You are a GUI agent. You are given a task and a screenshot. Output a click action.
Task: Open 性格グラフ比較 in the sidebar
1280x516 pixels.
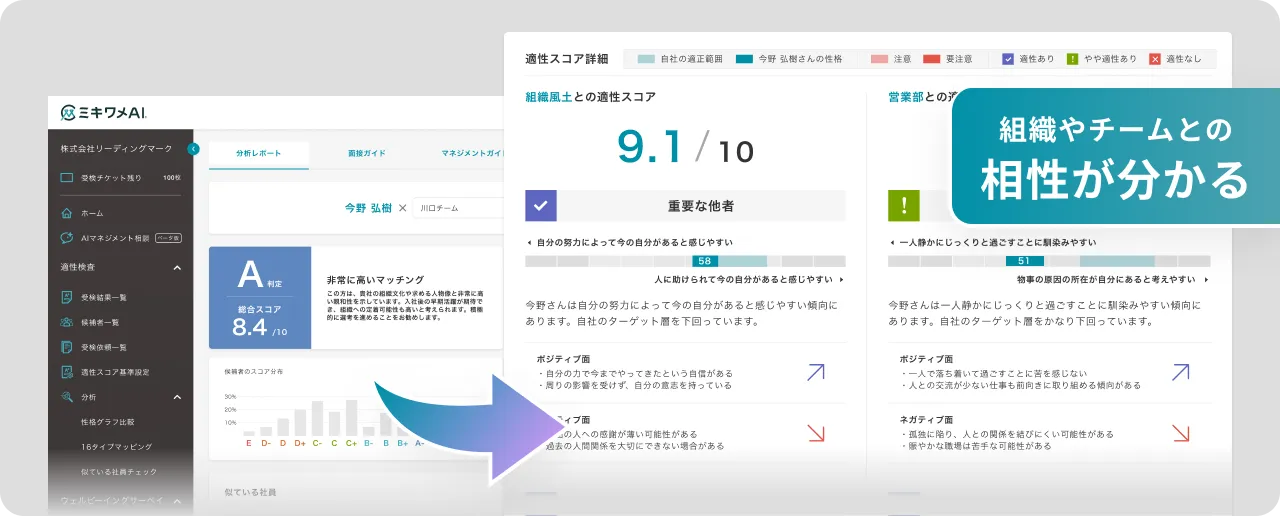(108, 422)
